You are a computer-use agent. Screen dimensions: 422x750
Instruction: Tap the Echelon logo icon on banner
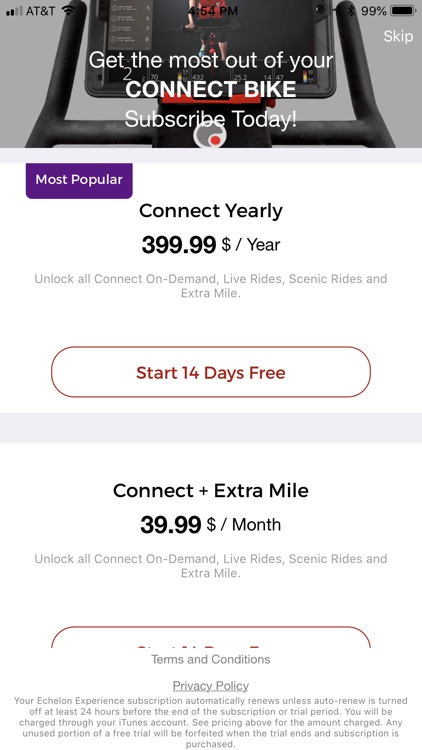210,136
